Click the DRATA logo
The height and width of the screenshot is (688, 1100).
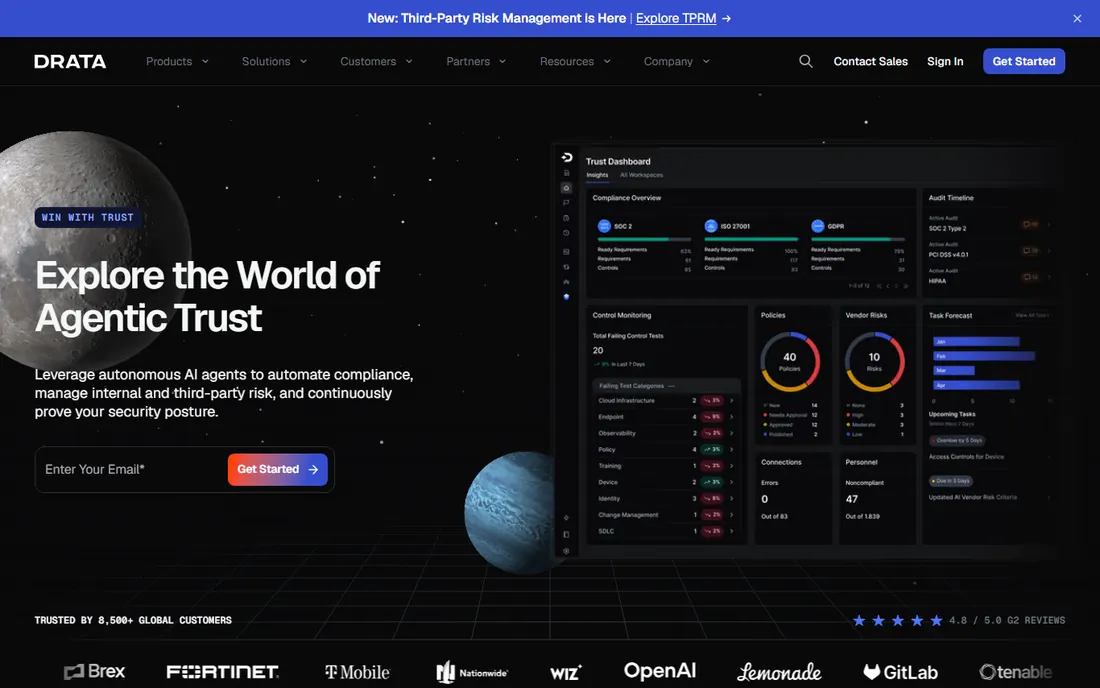click(x=70, y=62)
